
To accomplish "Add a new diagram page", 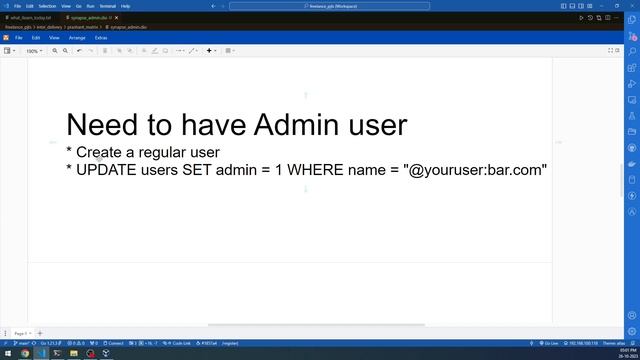I will (x=40, y=333).
